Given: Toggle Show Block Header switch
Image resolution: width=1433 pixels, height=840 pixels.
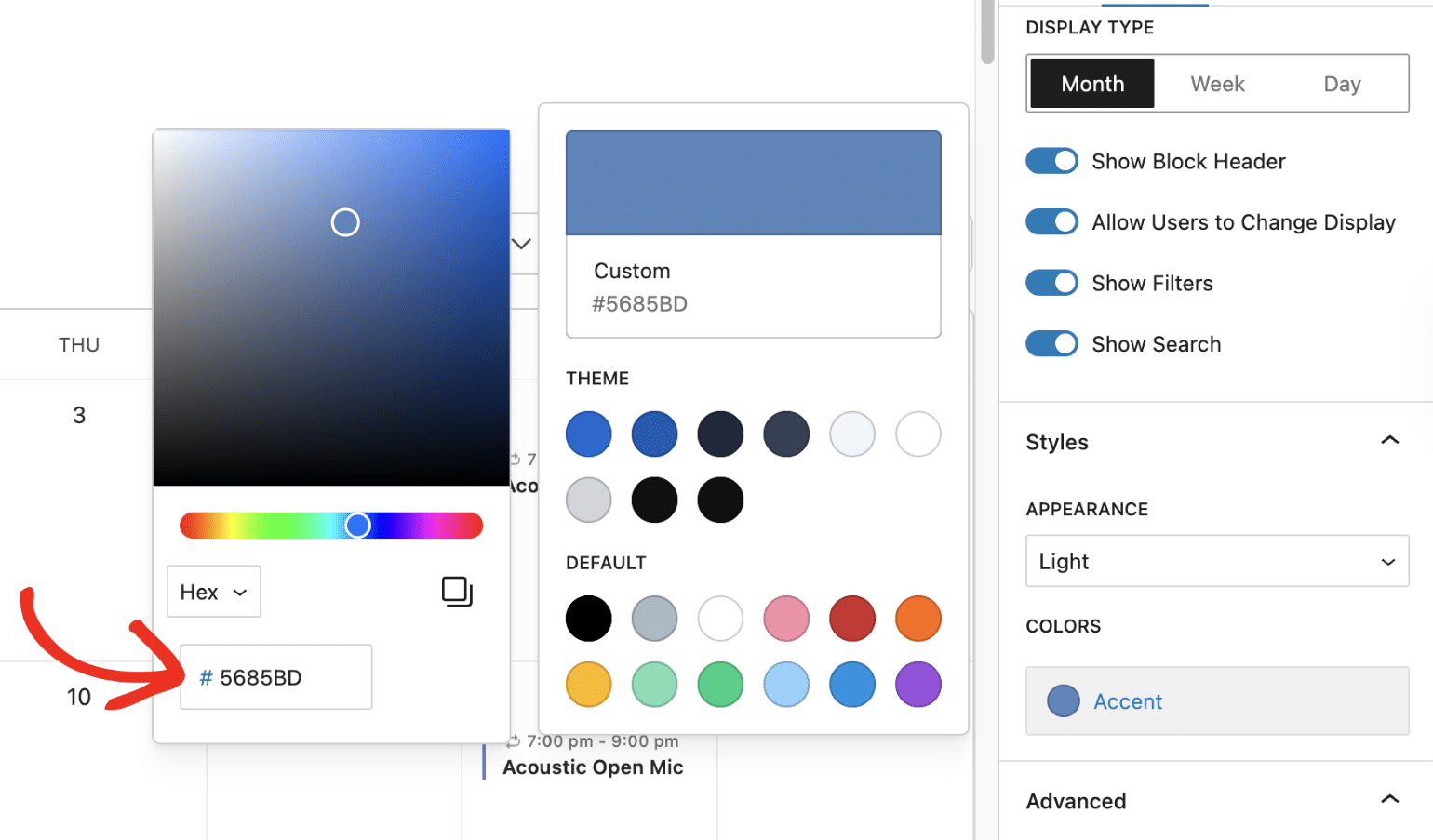Looking at the screenshot, I should coord(1051,161).
